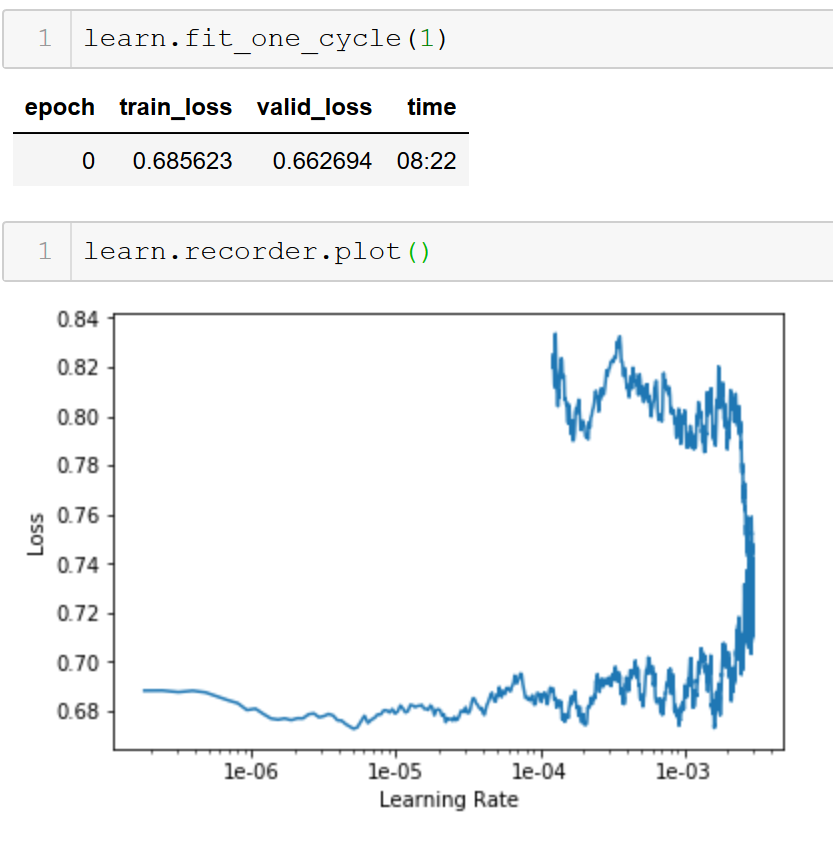The image size is (833, 846).
Task: Click the line number of the recorder.plot cell
Action: pyautogui.click(x=45, y=251)
